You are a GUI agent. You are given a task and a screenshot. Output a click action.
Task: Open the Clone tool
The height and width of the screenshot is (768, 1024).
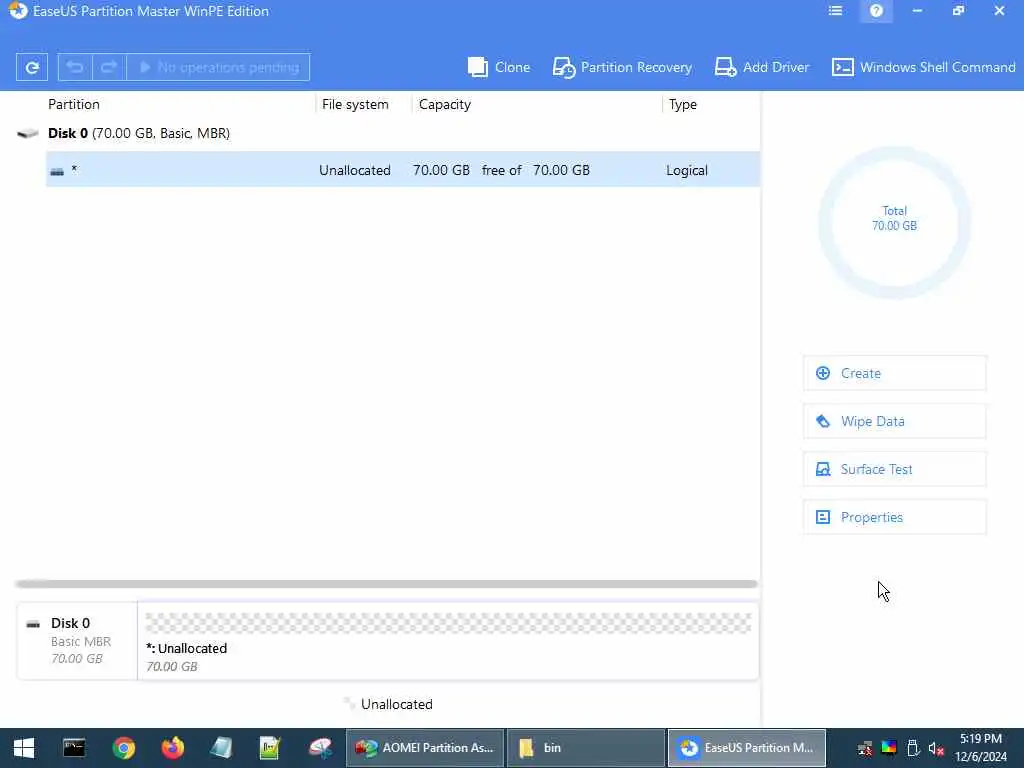pyautogui.click(x=499, y=67)
